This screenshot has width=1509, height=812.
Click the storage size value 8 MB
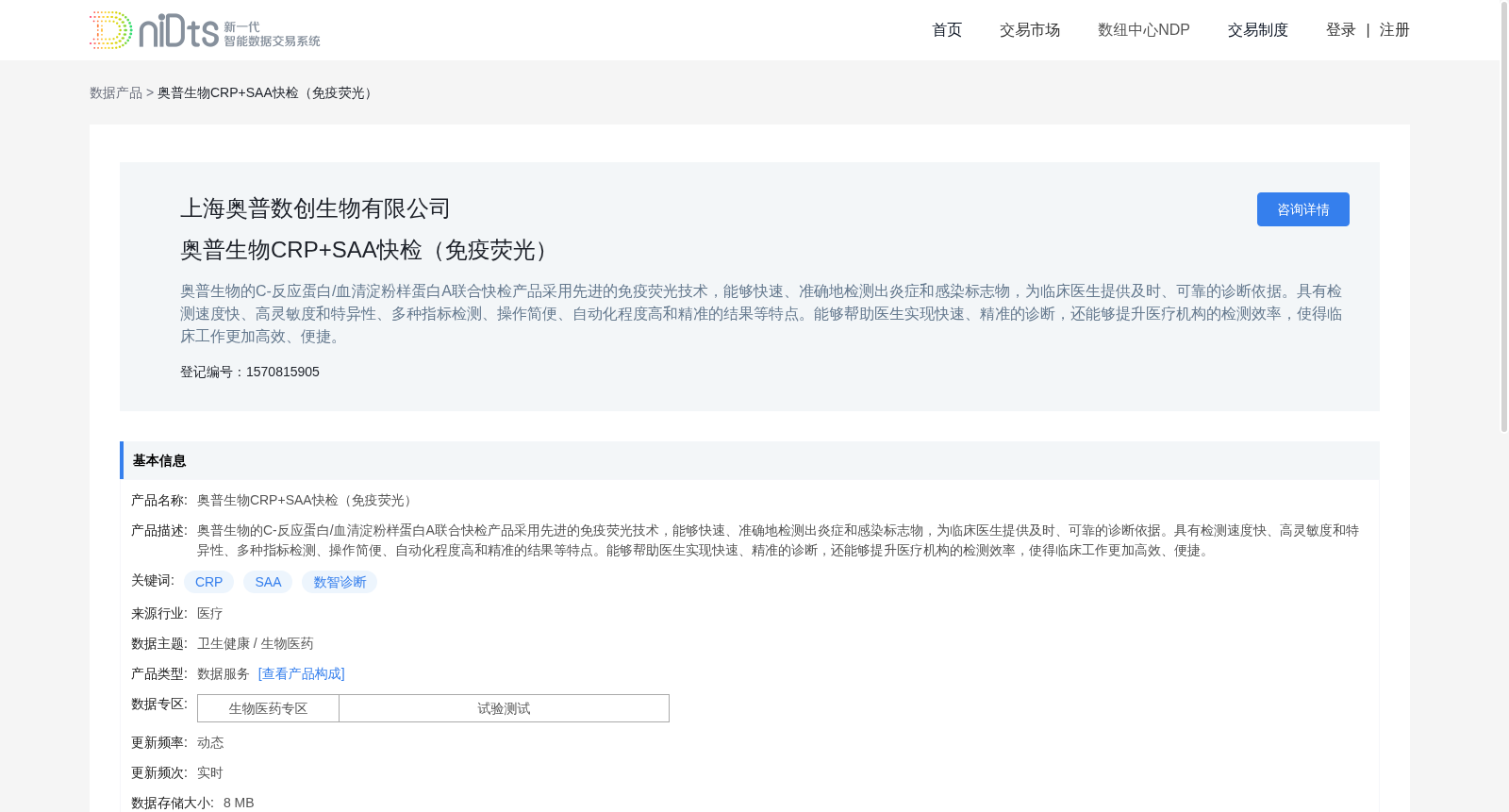(239, 803)
